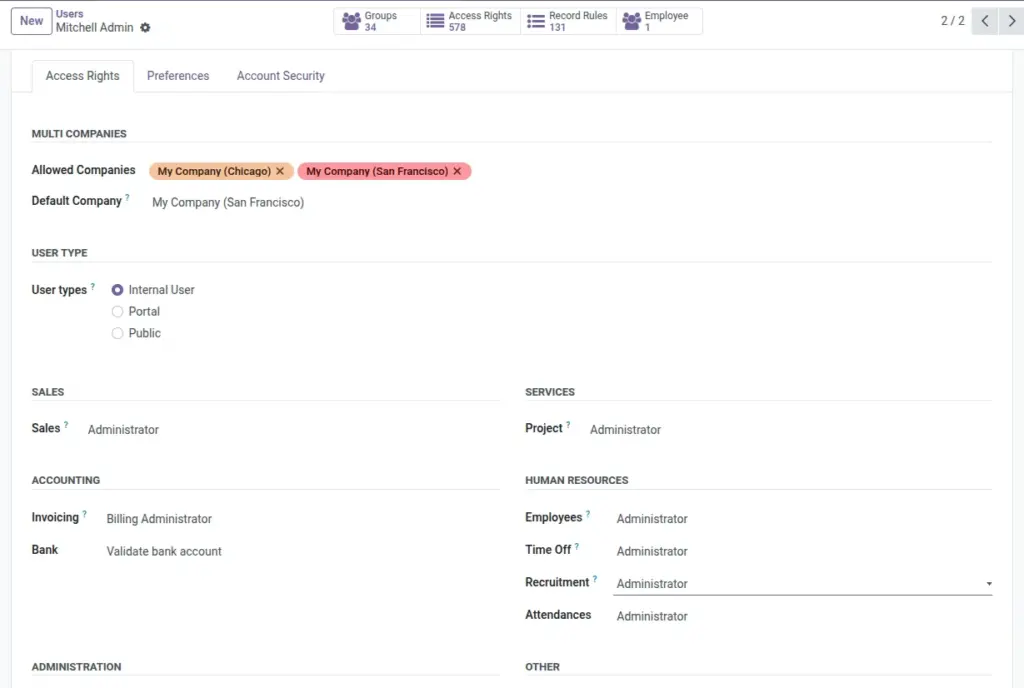The image size is (1024, 688).
Task: Remove My Company (San Francisco) tag
Action: pyautogui.click(x=457, y=171)
